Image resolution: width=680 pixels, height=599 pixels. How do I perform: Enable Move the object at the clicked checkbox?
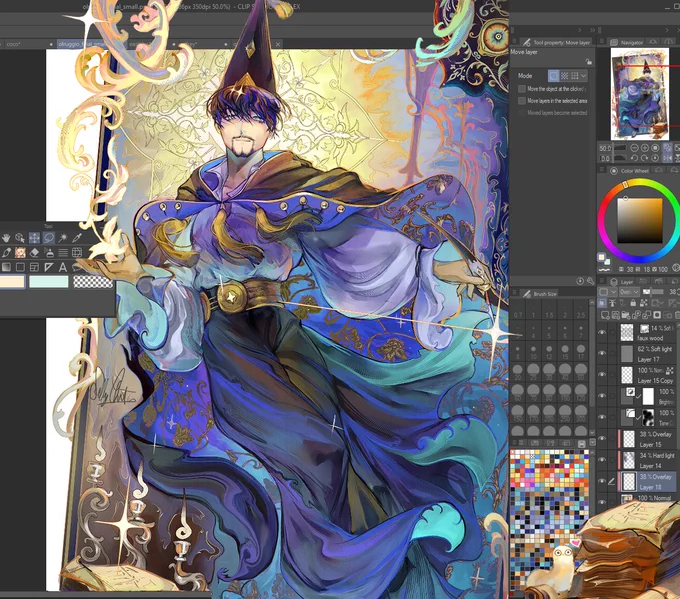point(522,88)
